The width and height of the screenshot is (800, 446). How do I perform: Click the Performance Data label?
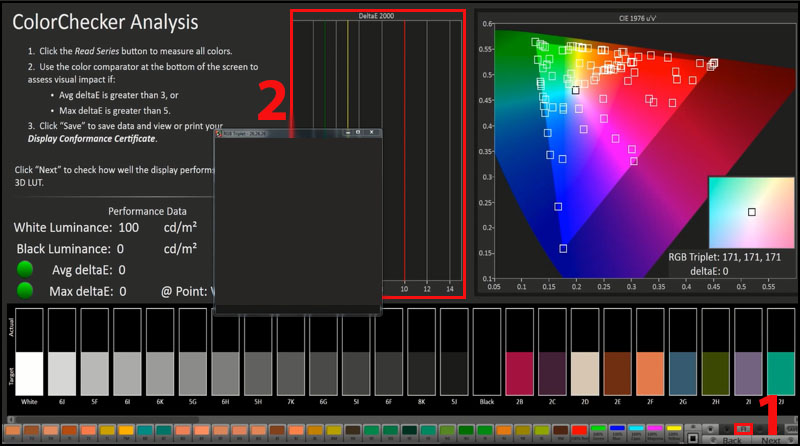pyautogui.click(x=147, y=211)
